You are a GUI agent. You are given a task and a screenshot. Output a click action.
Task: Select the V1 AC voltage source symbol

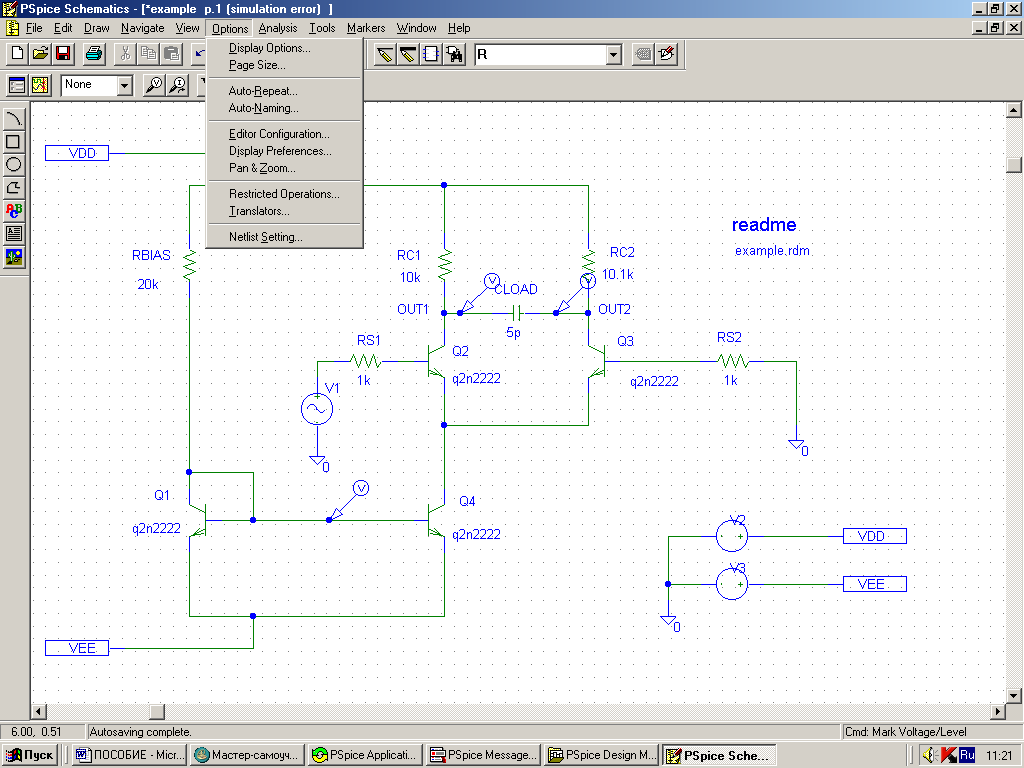point(317,409)
